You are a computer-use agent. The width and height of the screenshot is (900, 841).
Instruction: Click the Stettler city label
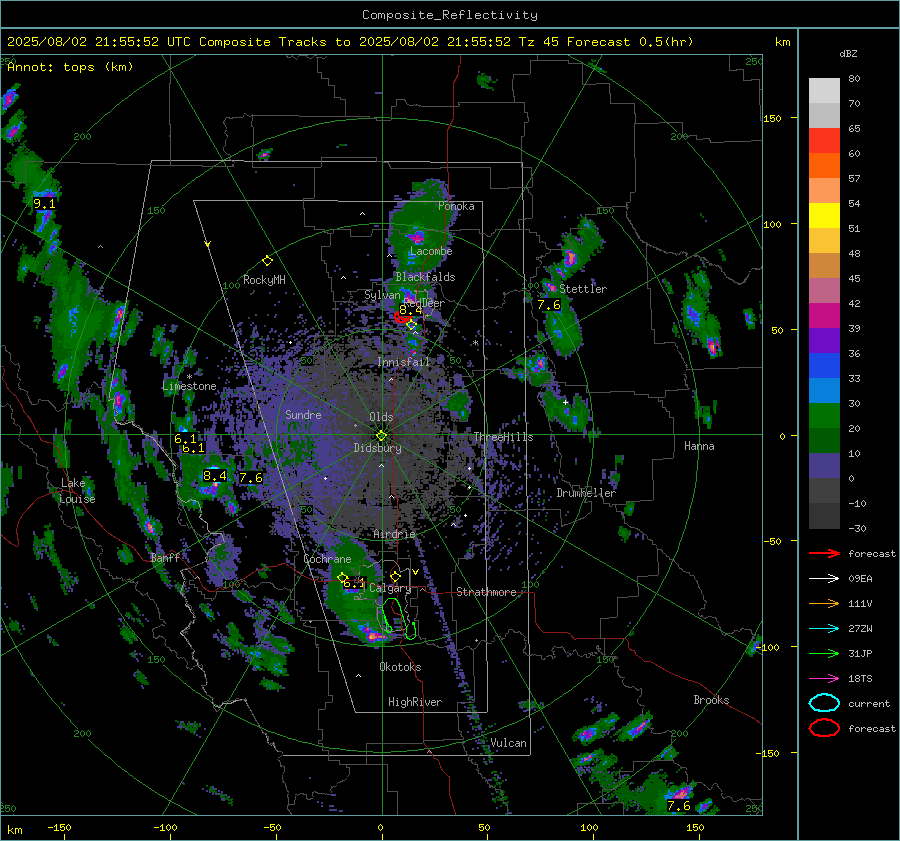[583, 289]
